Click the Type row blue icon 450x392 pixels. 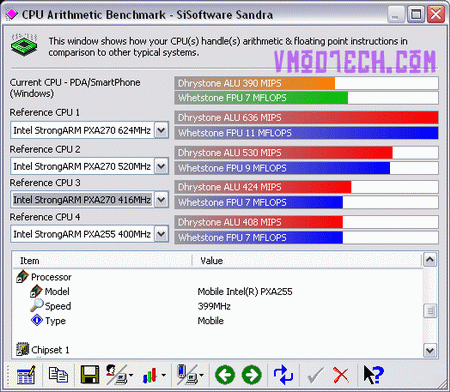click(x=37, y=321)
